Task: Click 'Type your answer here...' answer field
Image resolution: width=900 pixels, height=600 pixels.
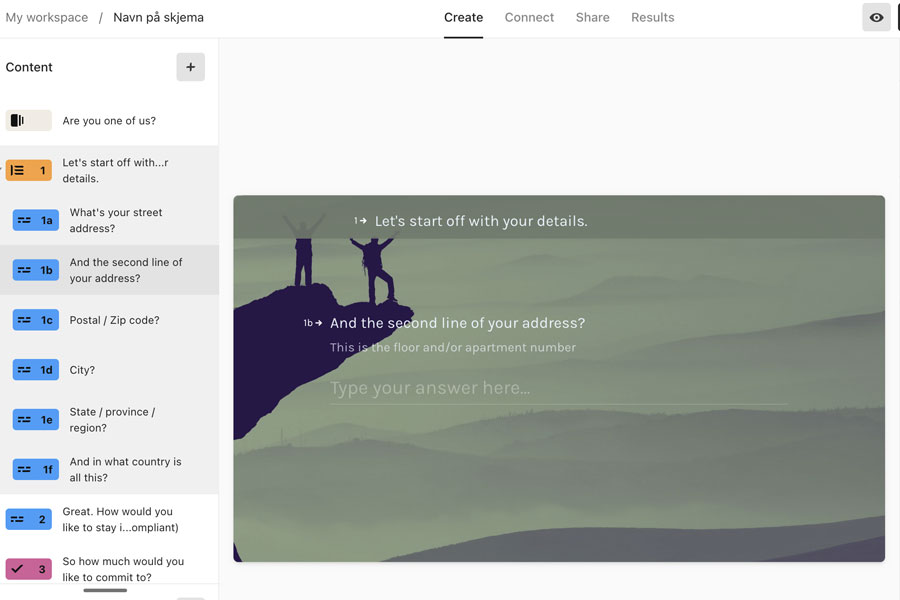Action: click(x=558, y=389)
